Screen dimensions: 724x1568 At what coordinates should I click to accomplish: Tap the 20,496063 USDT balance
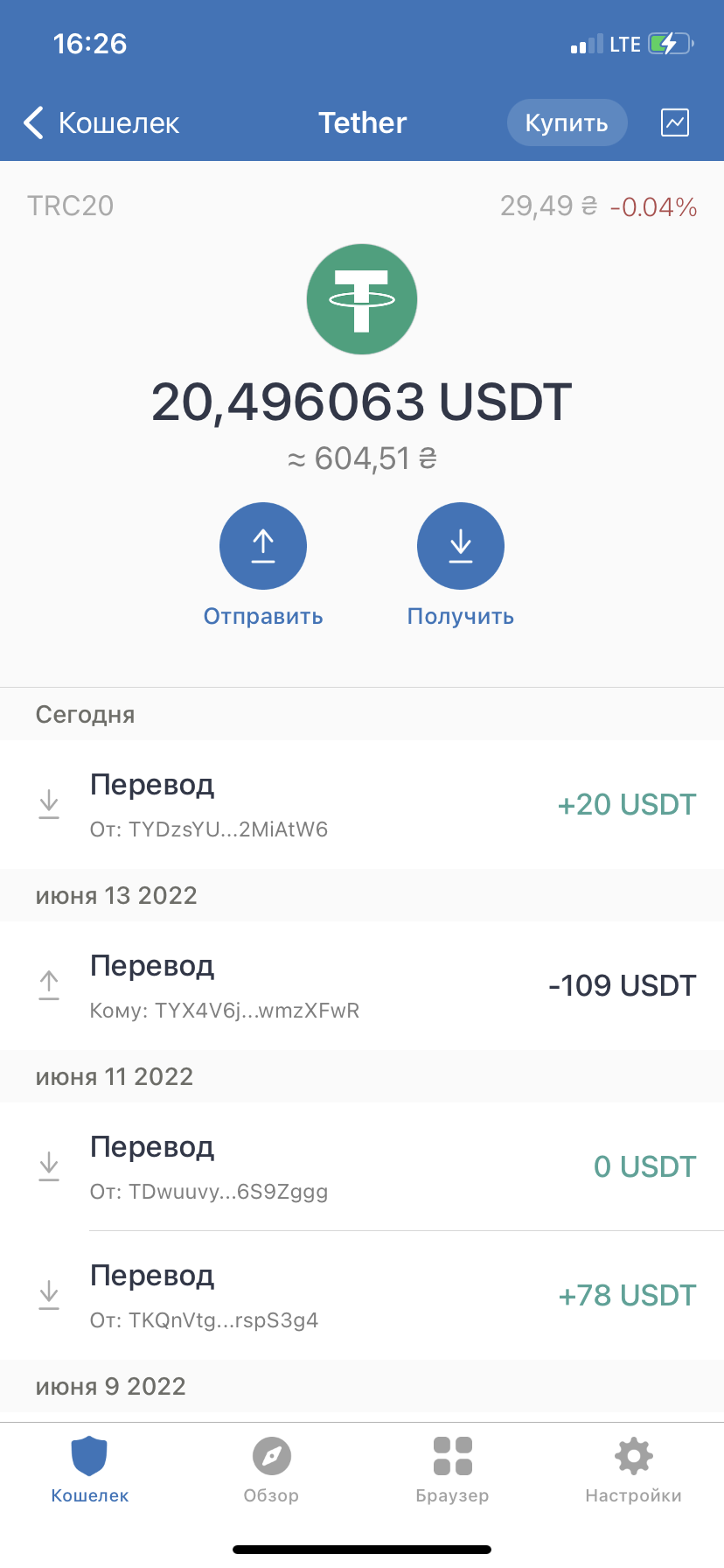coord(362,402)
